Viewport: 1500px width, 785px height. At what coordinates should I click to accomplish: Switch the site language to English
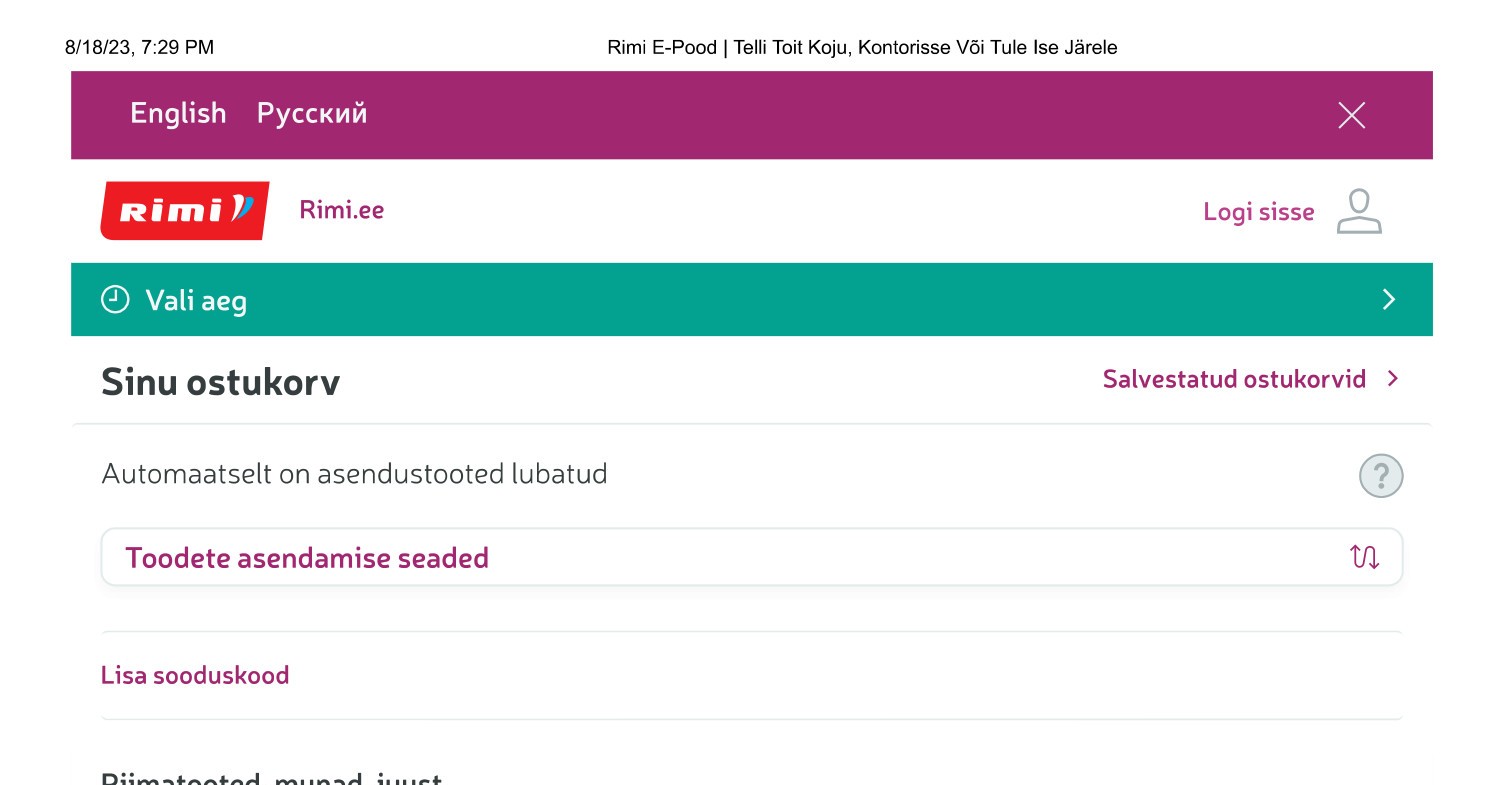[178, 113]
